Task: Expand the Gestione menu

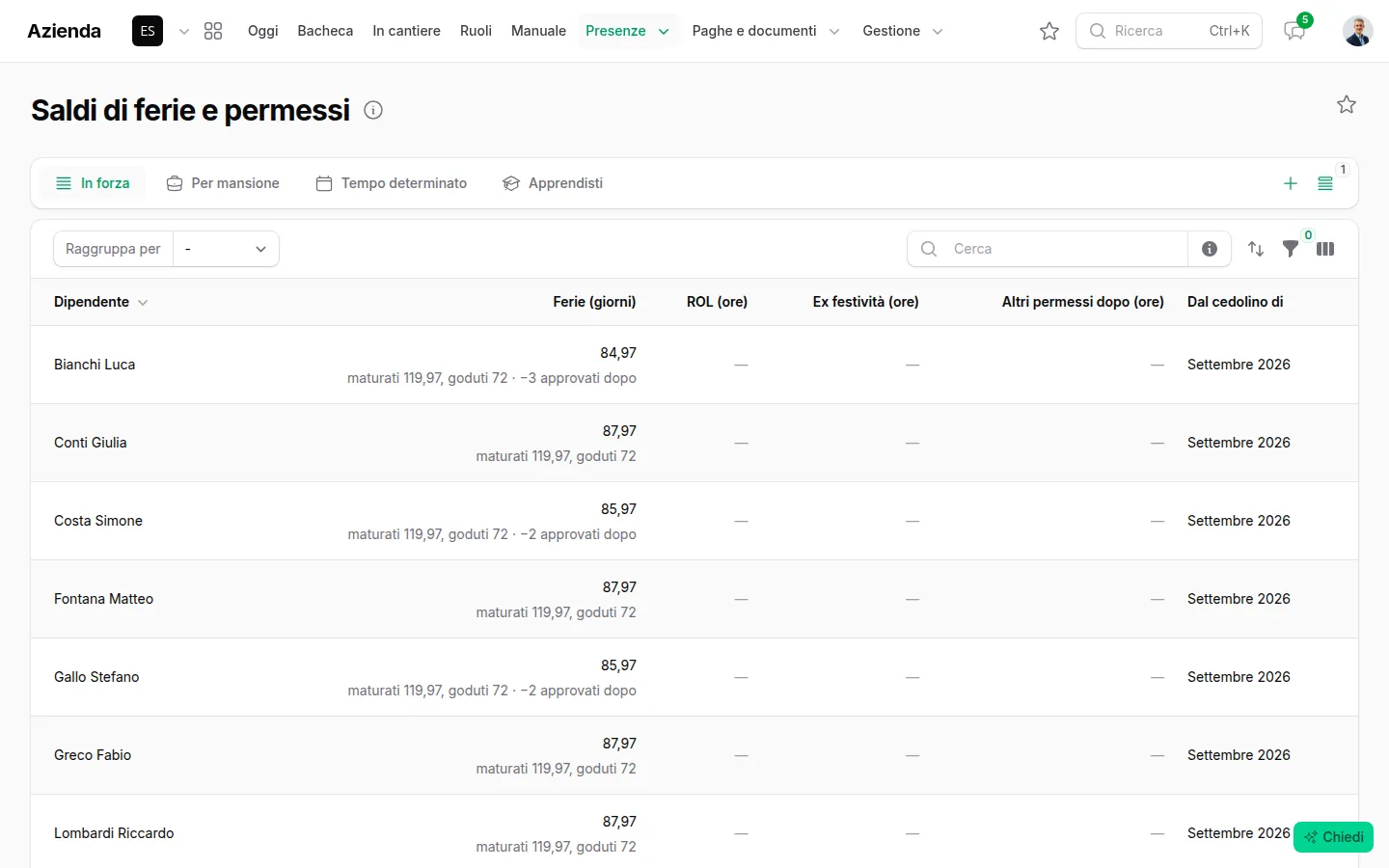Action: click(903, 31)
